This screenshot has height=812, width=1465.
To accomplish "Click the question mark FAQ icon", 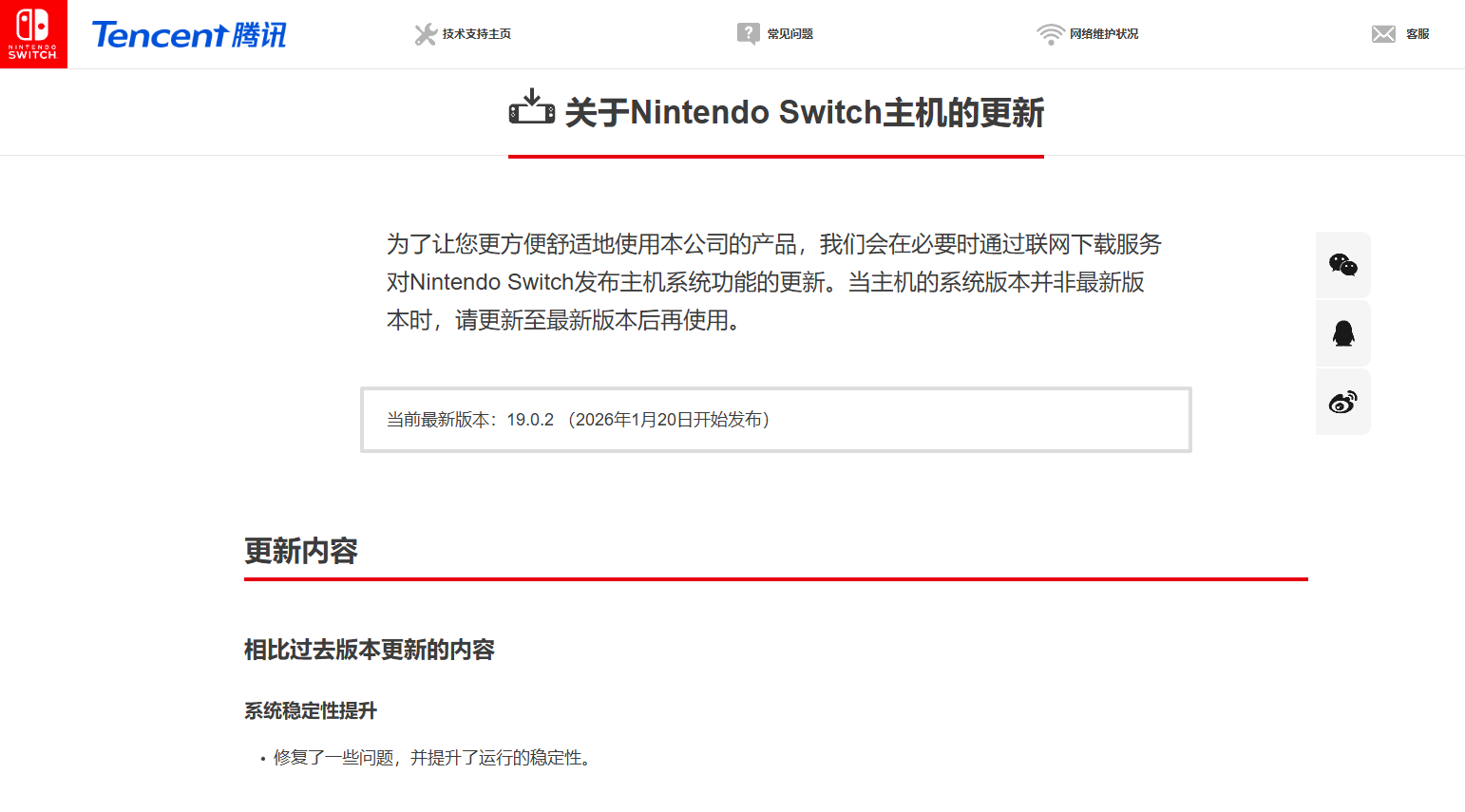I will 748,34.
